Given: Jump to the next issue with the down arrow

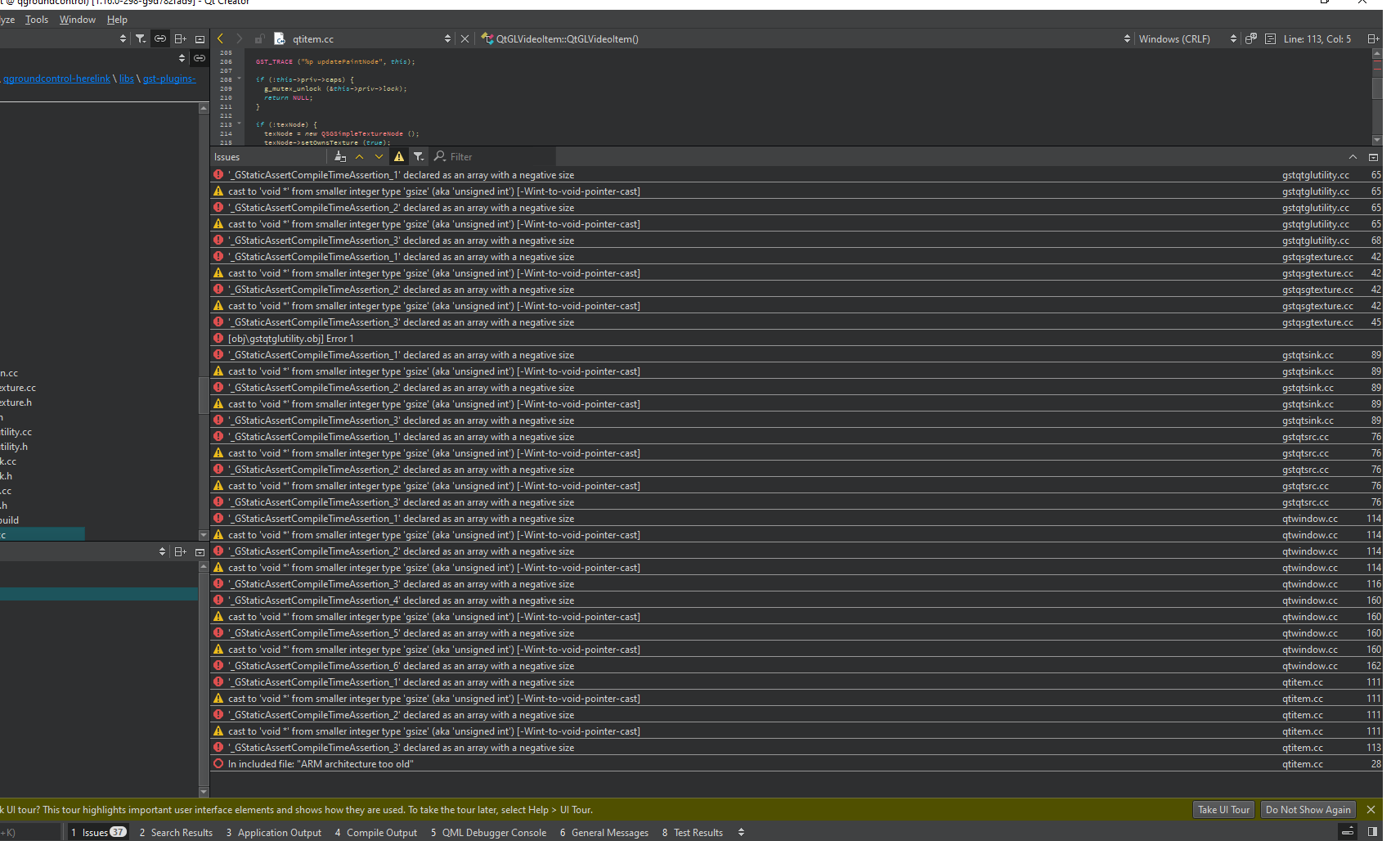Looking at the screenshot, I should click(x=379, y=156).
